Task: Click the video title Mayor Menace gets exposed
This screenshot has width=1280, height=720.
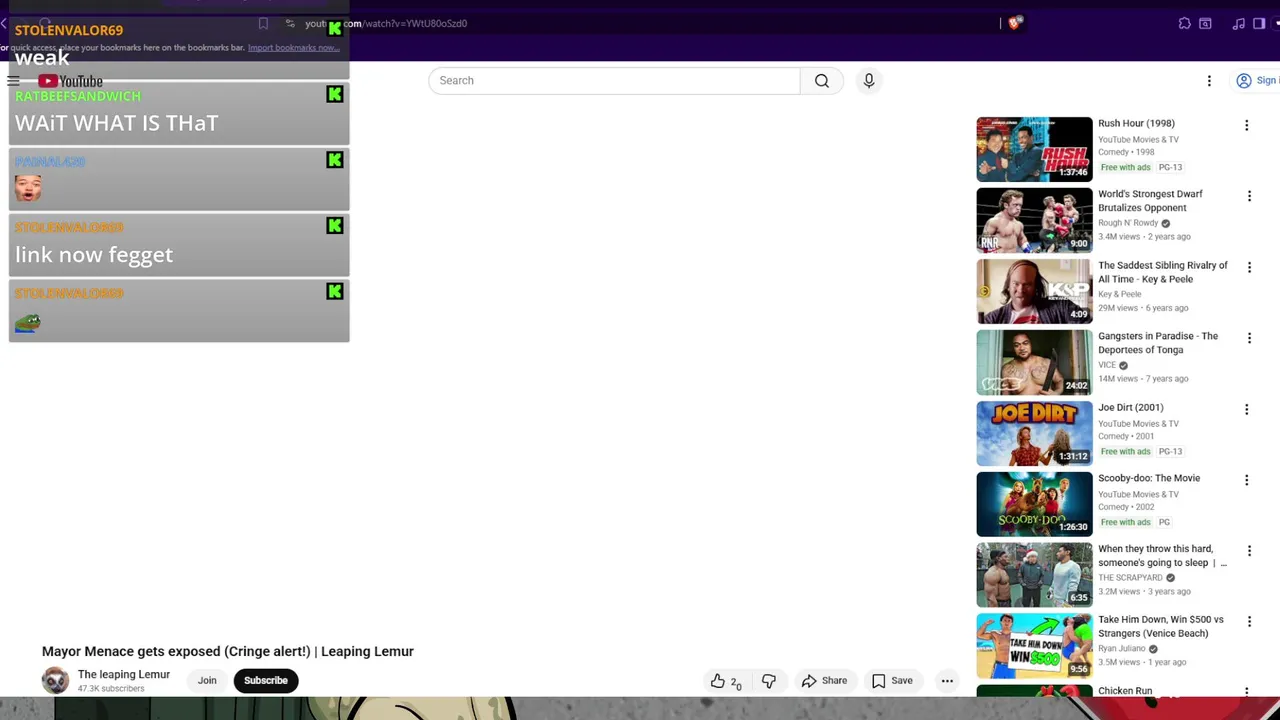Action: [x=228, y=652]
